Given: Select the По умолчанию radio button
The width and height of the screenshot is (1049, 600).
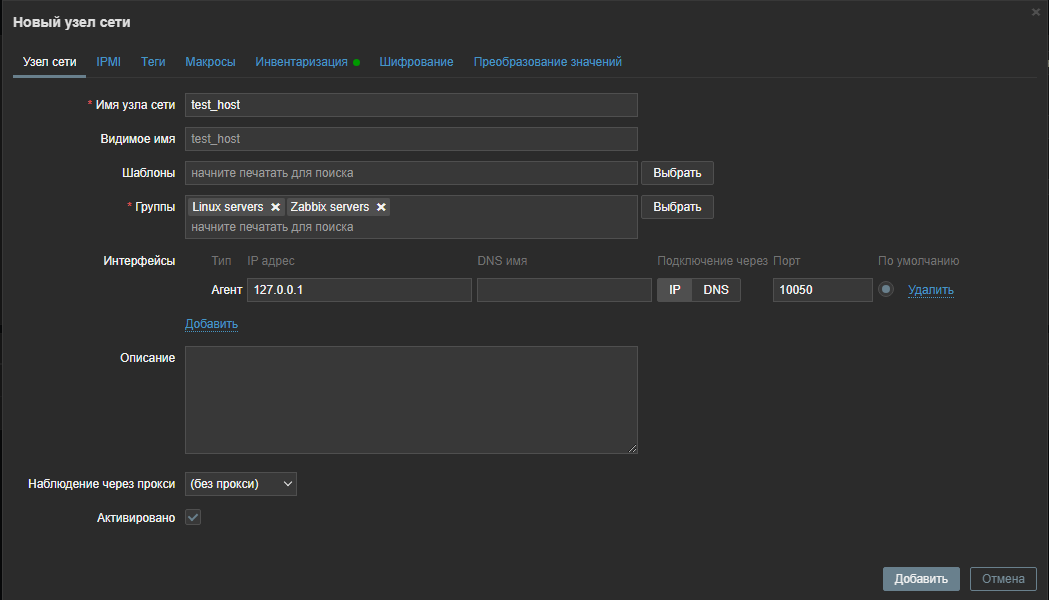Looking at the screenshot, I should [885, 290].
